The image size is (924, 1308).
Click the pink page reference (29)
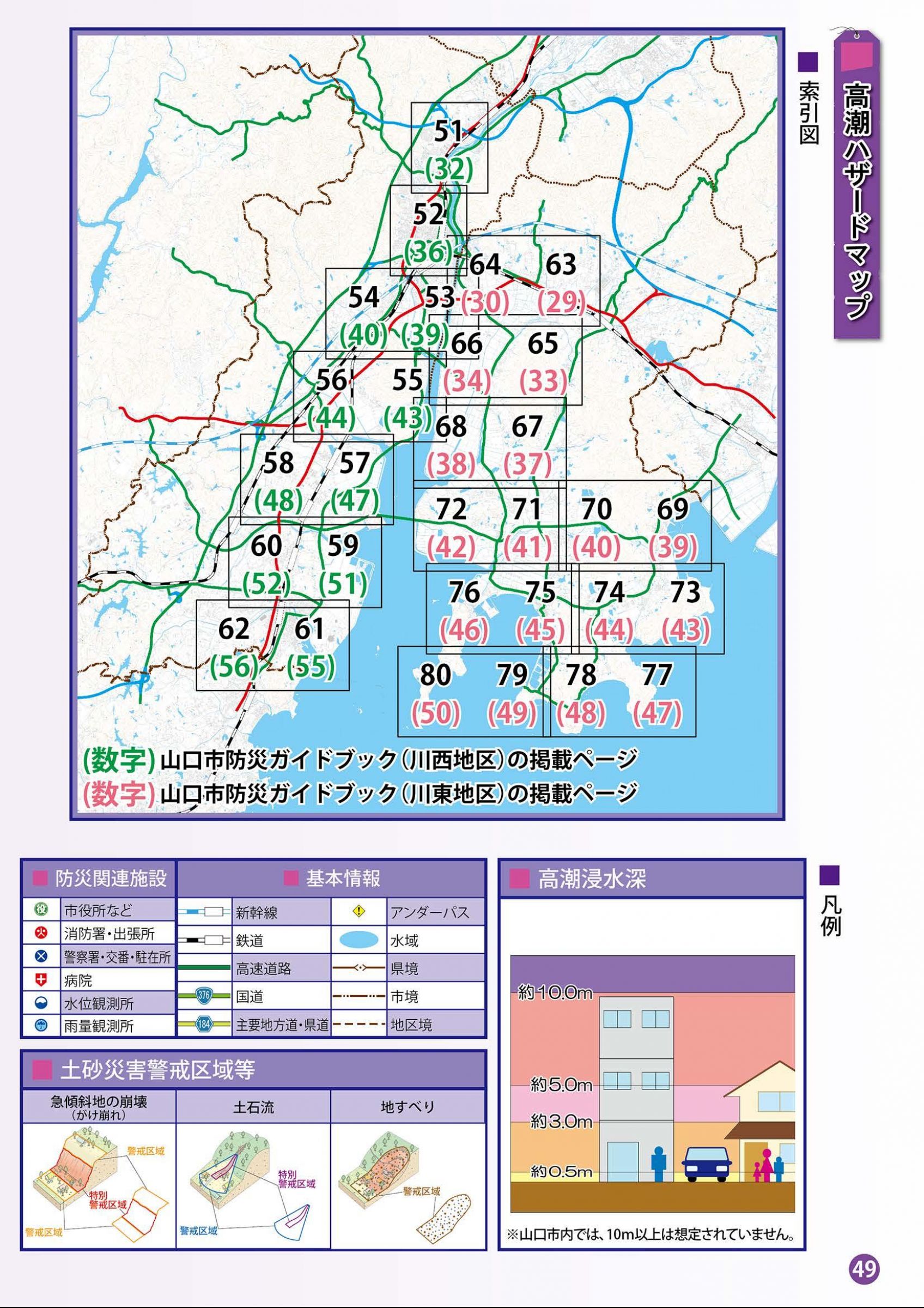coord(561,302)
